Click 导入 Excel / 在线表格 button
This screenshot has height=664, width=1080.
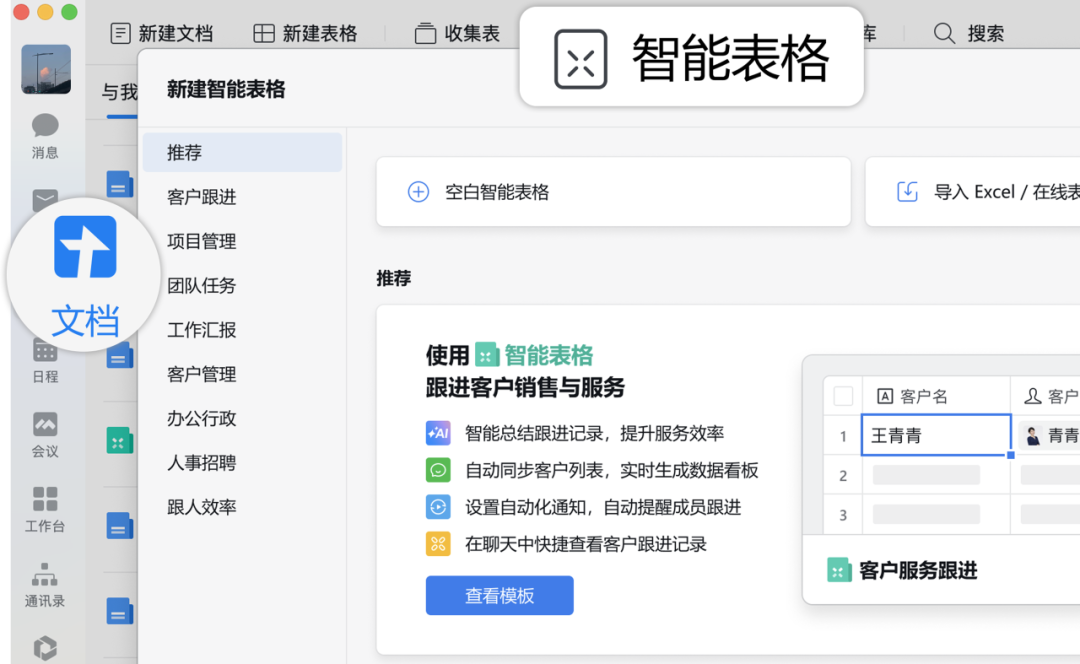pos(990,192)
